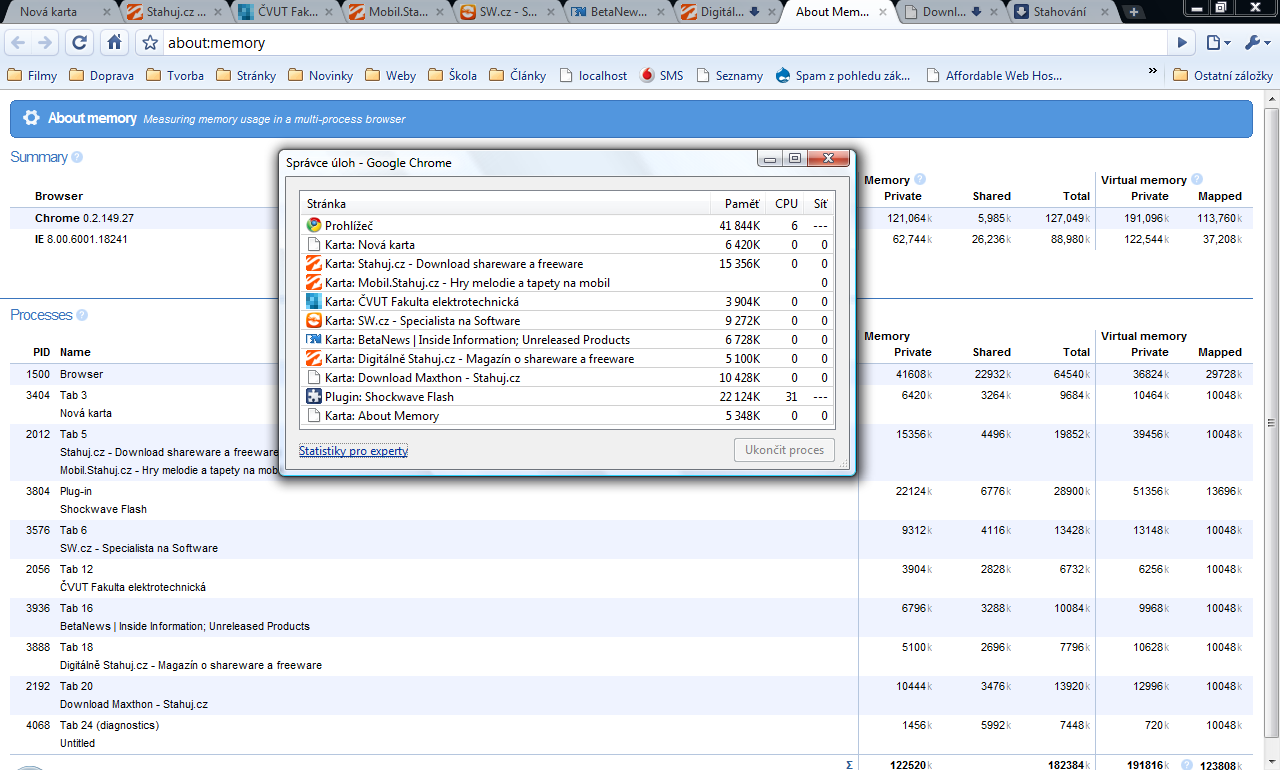Image resolution: width=1280 pixels, height=770 pixels.
Task: Switch to the Digitál... tab
Action: (725, 12)
